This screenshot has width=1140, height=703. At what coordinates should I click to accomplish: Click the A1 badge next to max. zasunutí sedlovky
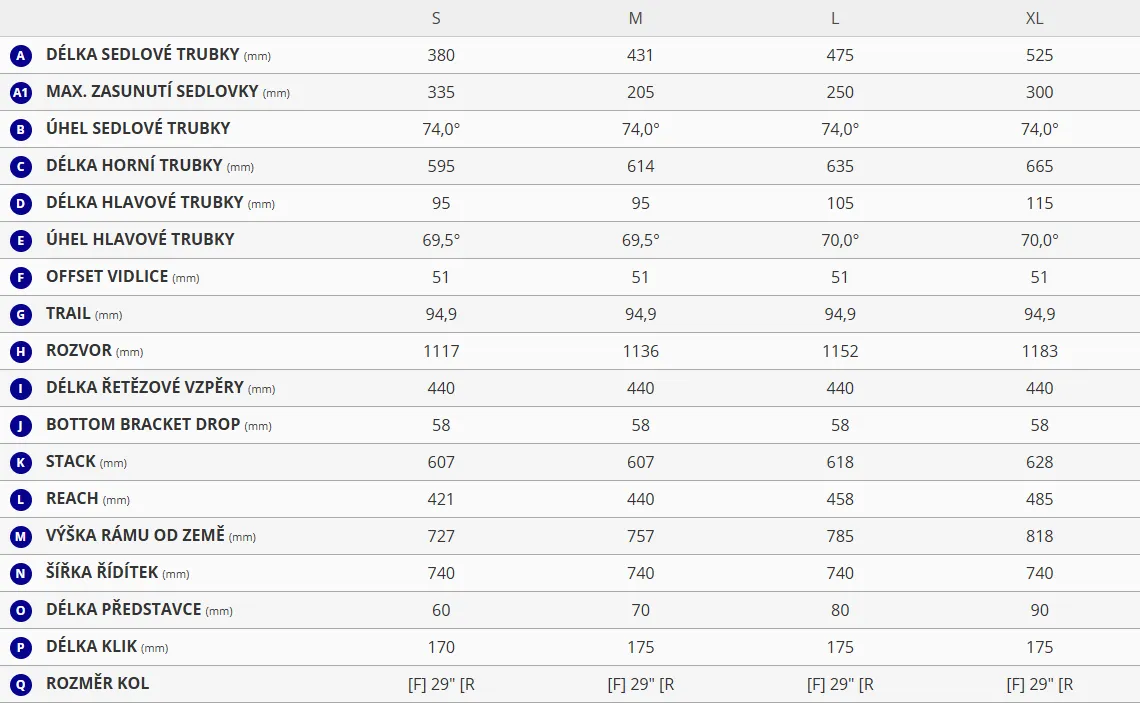point(21,93)
